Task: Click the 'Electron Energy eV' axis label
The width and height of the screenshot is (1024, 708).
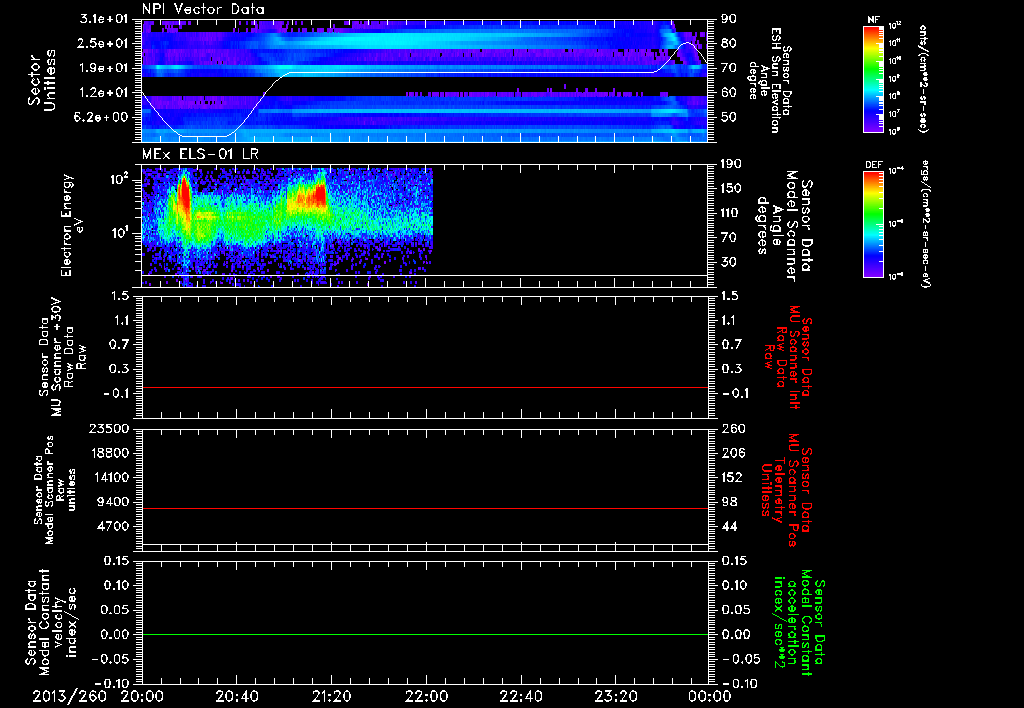Action: [x=73, y=225]
